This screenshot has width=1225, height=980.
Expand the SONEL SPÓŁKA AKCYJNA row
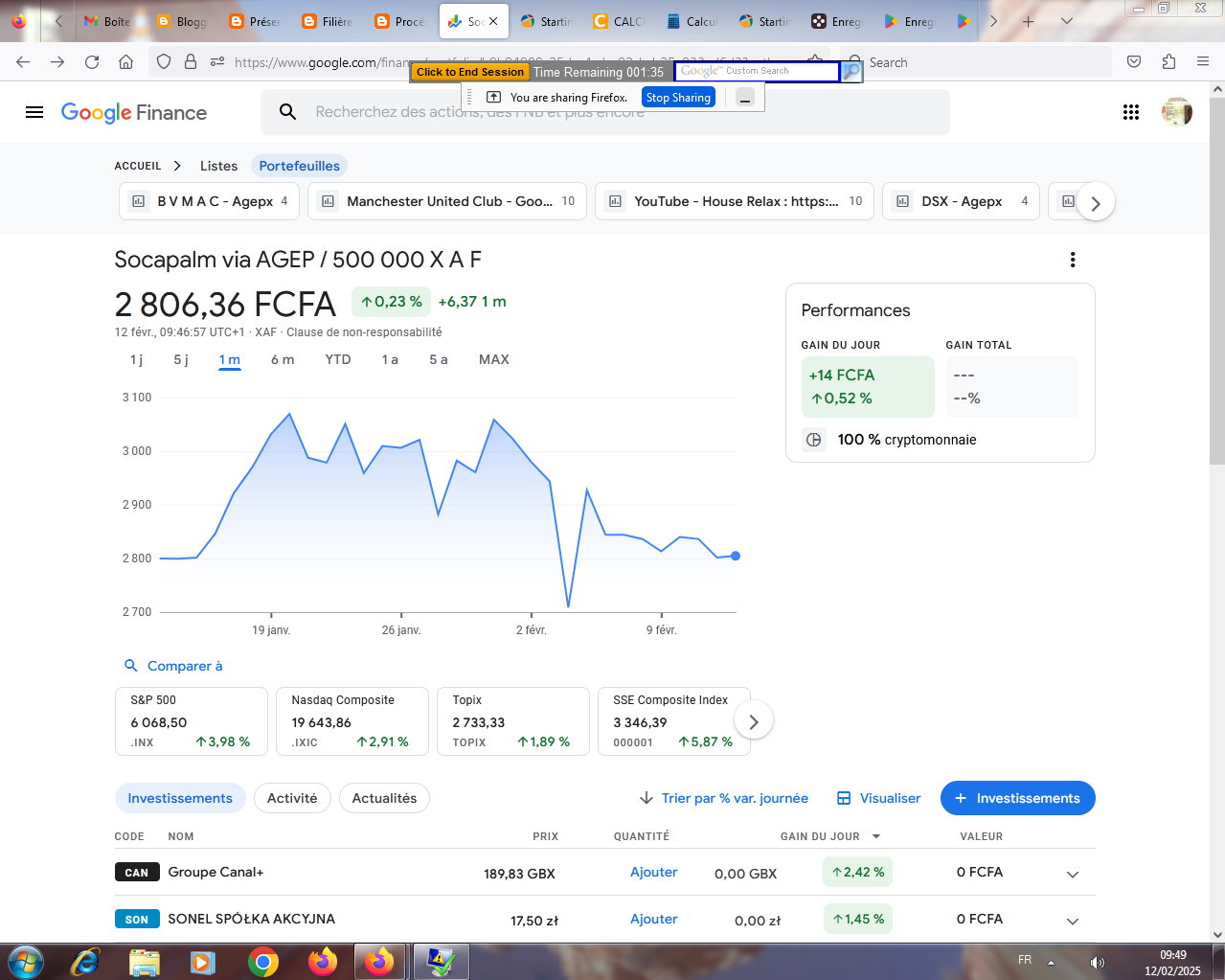click(1073, 921)
